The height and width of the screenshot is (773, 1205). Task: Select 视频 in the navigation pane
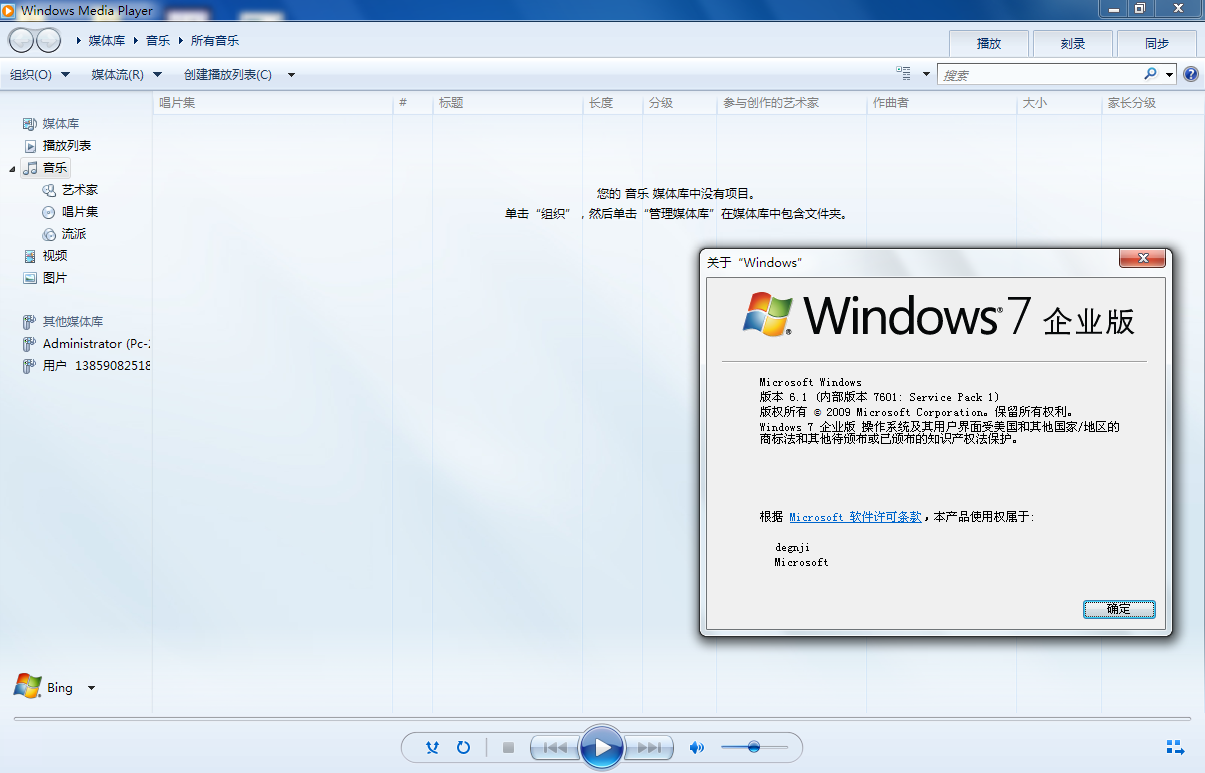click(54, 256)
